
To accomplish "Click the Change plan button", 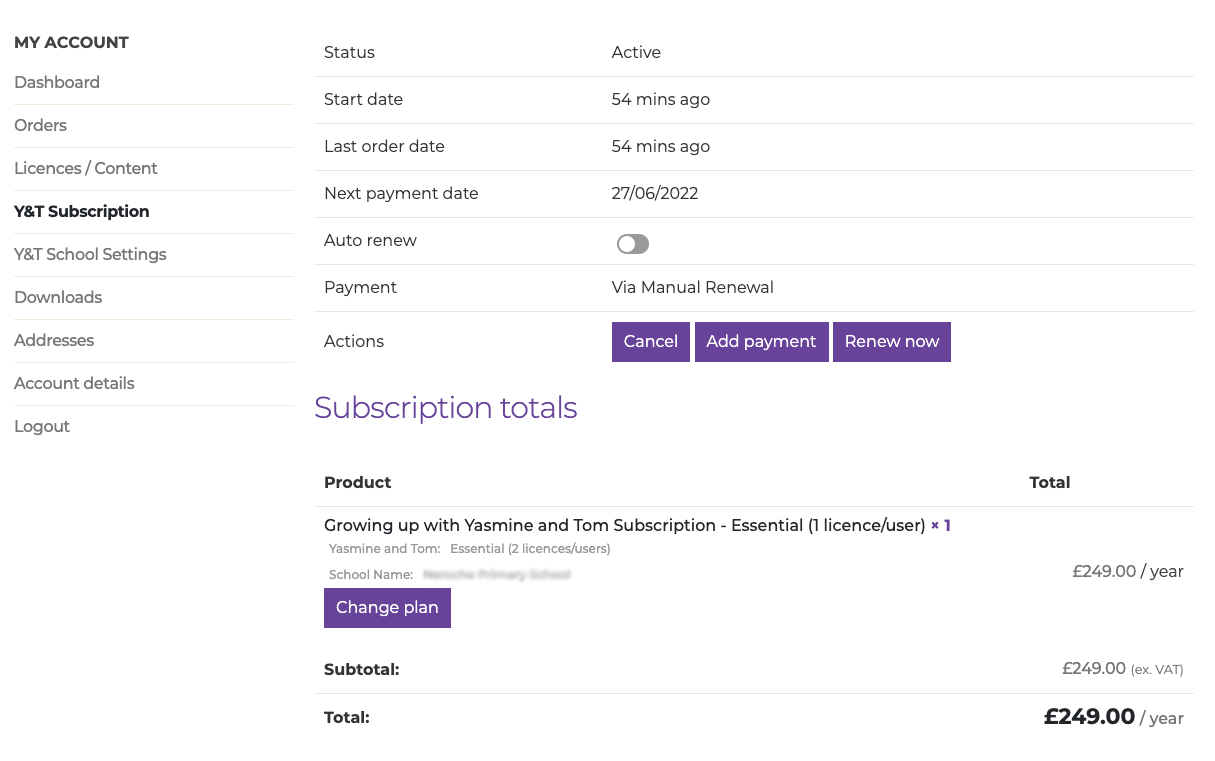I will (x=387, y=607).
